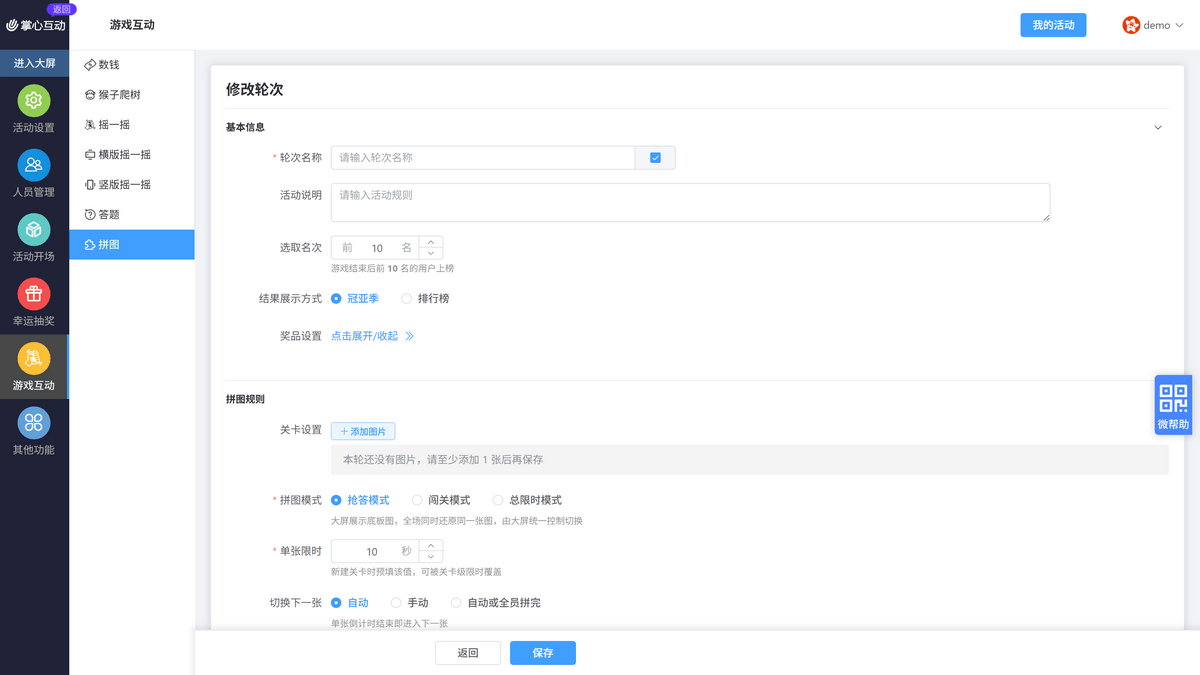Click the 我的活动 button
This screenshot has width=1200, height=675.
click(1053, 25)
